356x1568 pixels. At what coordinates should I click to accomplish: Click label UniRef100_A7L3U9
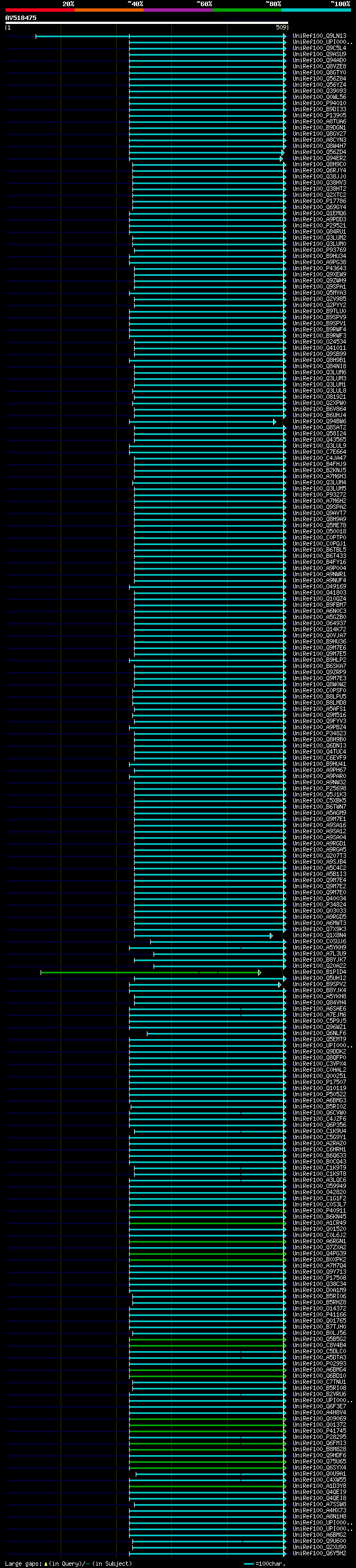click(319, 954)
